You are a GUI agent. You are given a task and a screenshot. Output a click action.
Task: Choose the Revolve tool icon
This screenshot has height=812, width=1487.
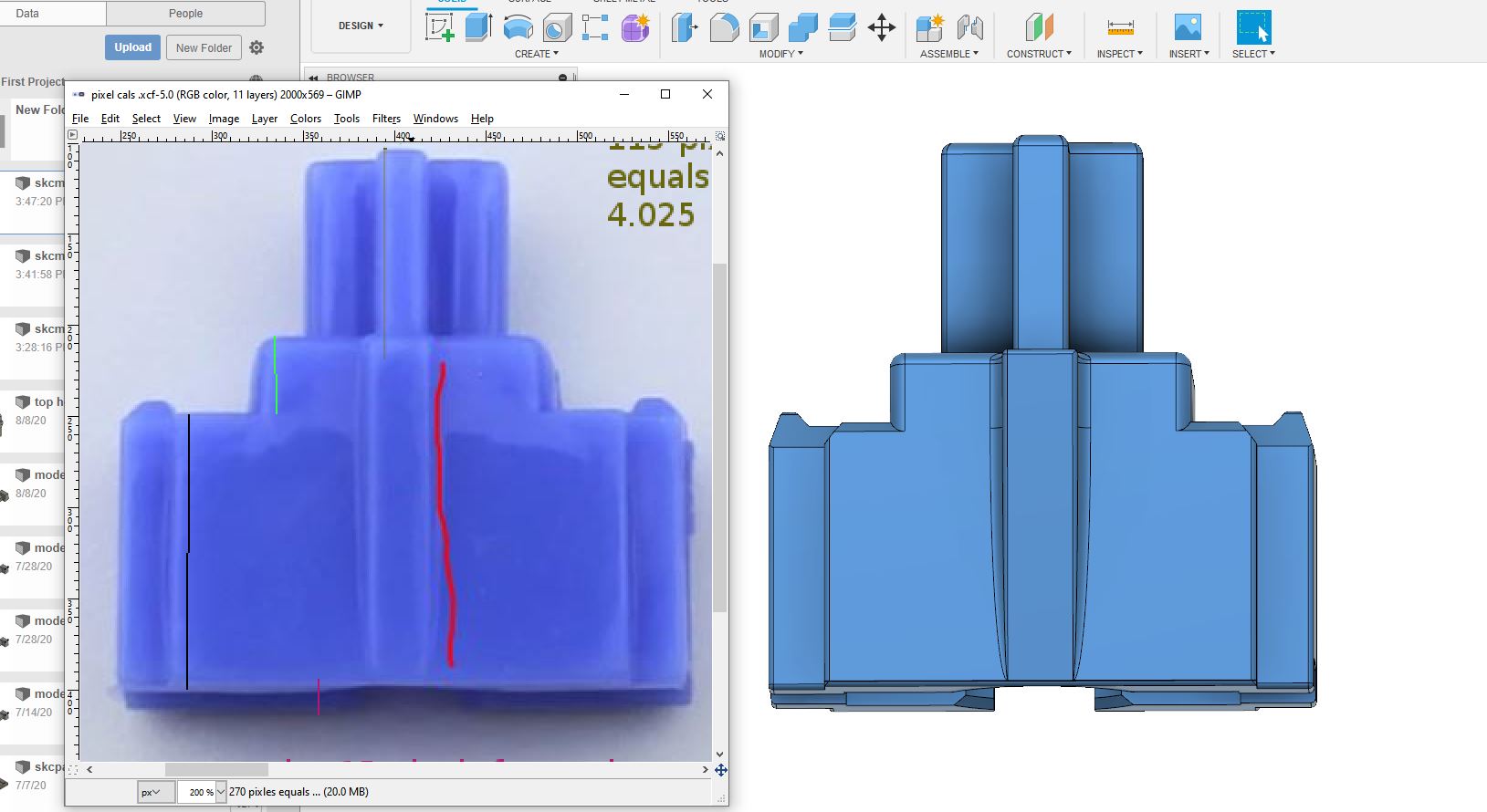tap(518, 27)
